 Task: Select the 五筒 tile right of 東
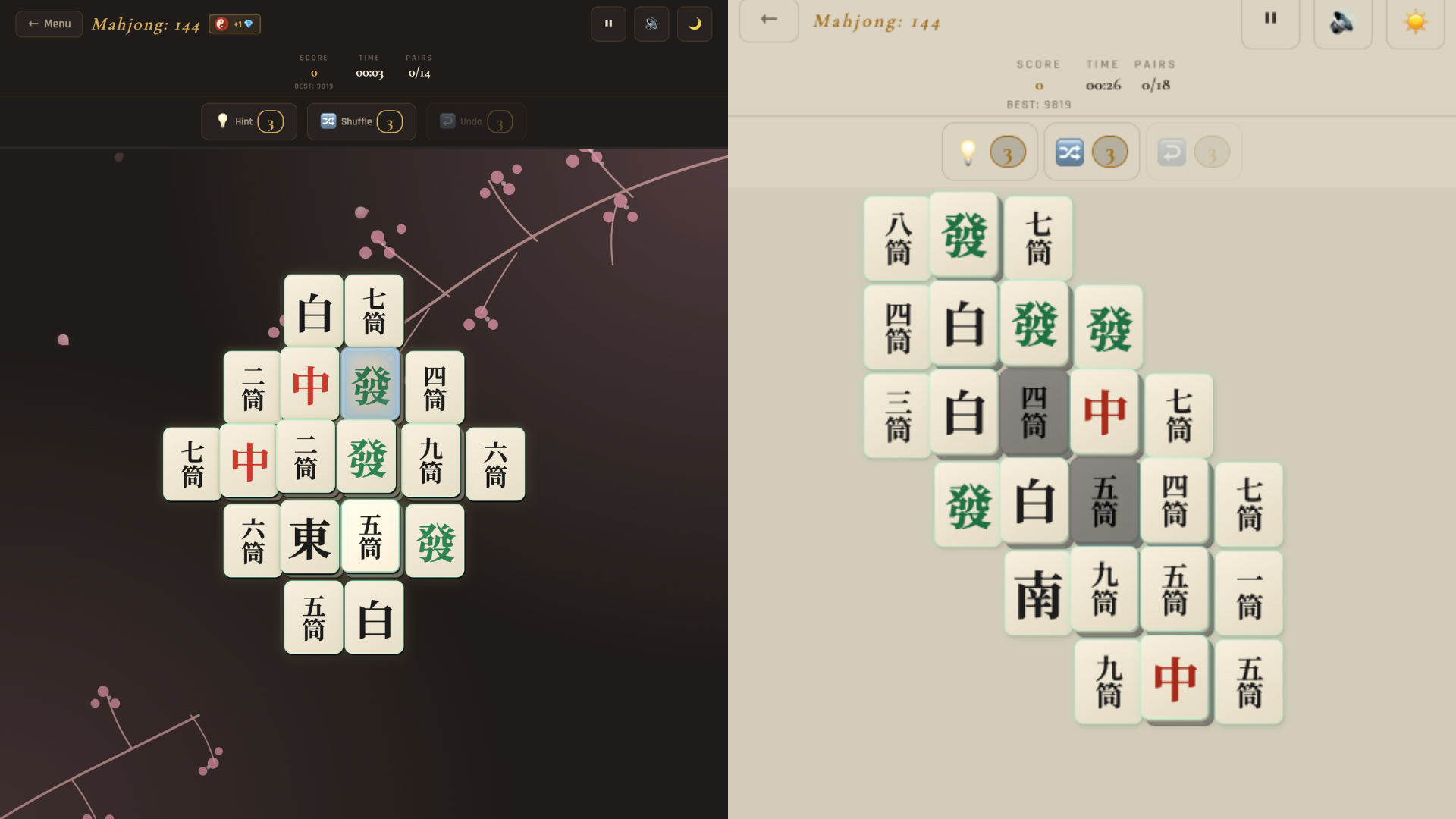point(371,538)
